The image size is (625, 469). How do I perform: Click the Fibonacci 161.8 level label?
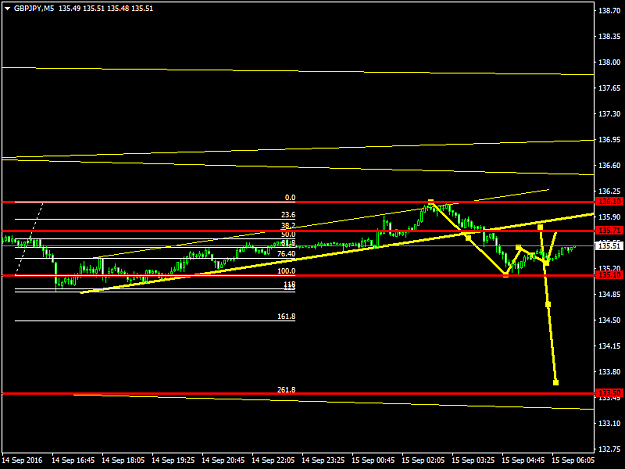[x=286, y=316]
